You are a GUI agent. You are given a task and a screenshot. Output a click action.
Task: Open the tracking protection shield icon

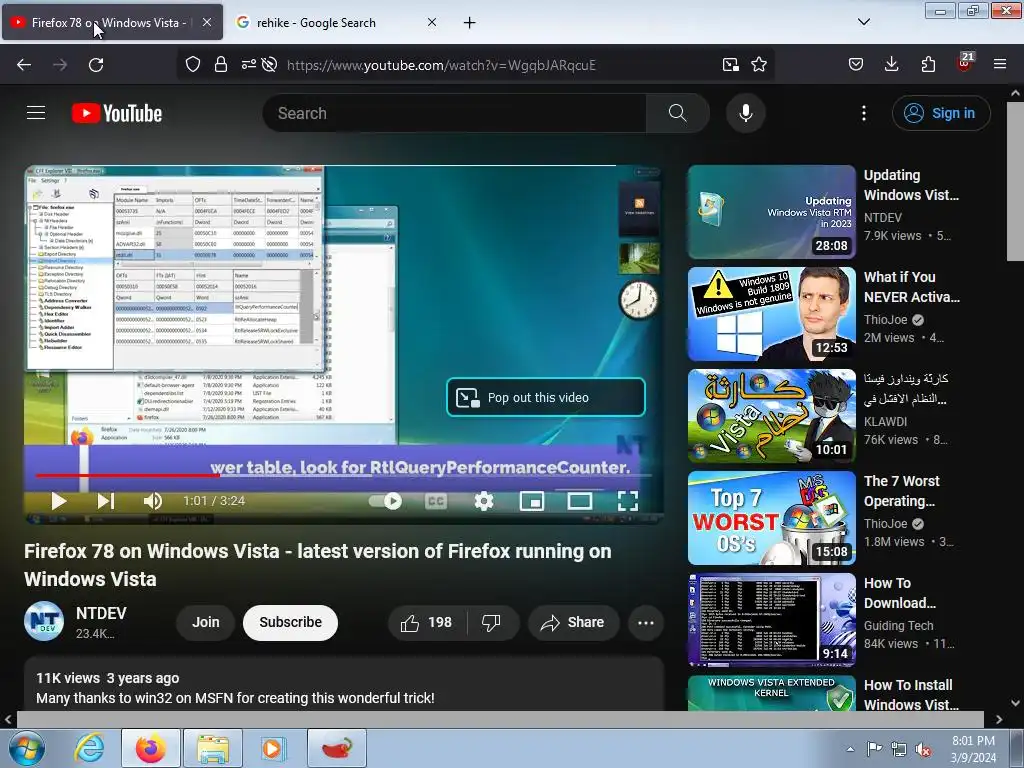point(193,65)
